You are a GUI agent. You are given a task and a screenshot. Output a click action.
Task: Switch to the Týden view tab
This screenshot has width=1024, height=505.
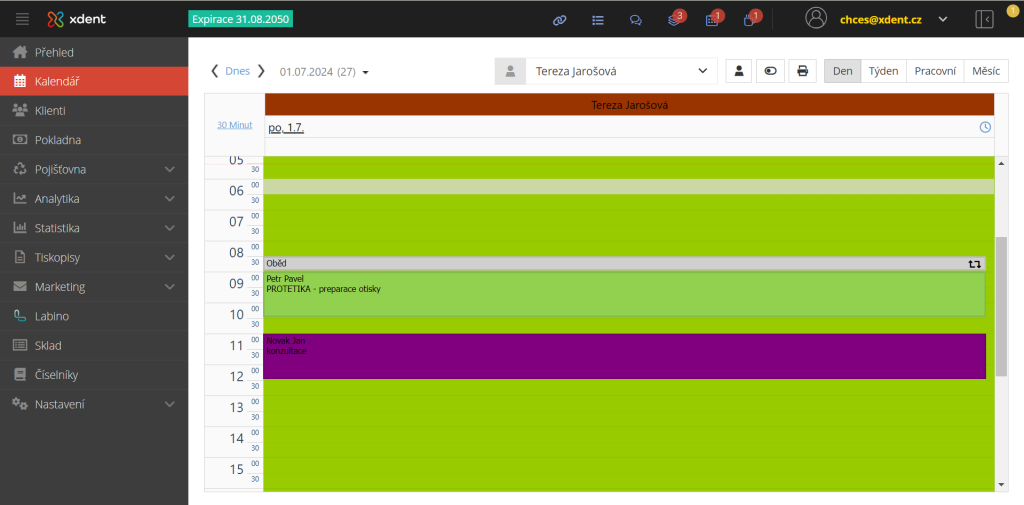(x=883, y=71)
